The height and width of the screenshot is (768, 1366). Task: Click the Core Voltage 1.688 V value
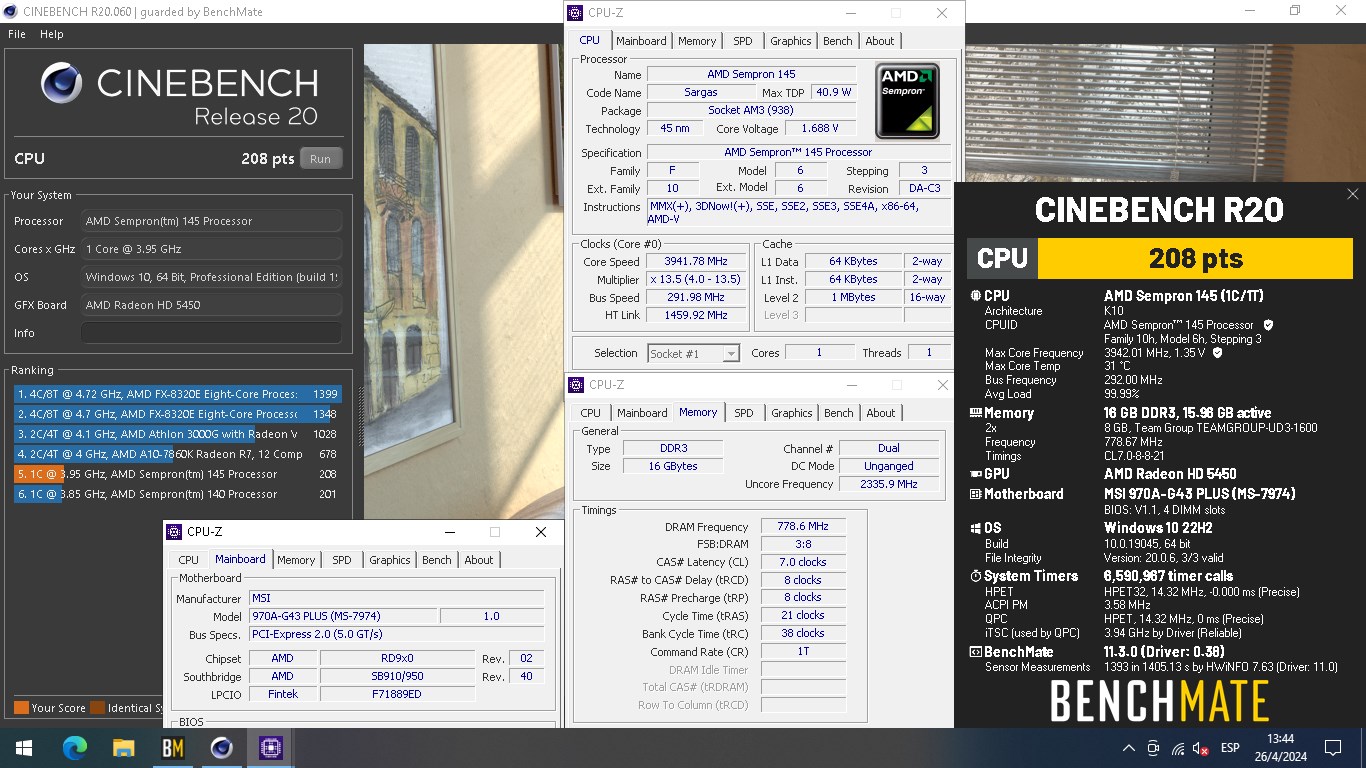click(820, 128)
